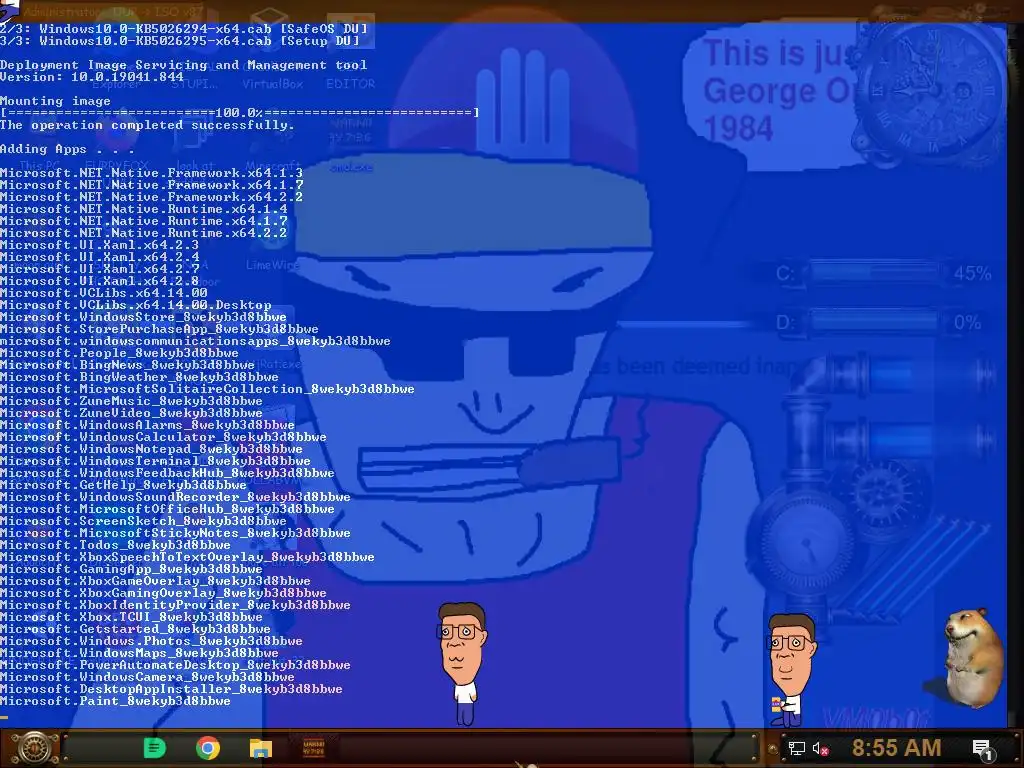Click Microsoft.Getstarted line

pos(135,629)
